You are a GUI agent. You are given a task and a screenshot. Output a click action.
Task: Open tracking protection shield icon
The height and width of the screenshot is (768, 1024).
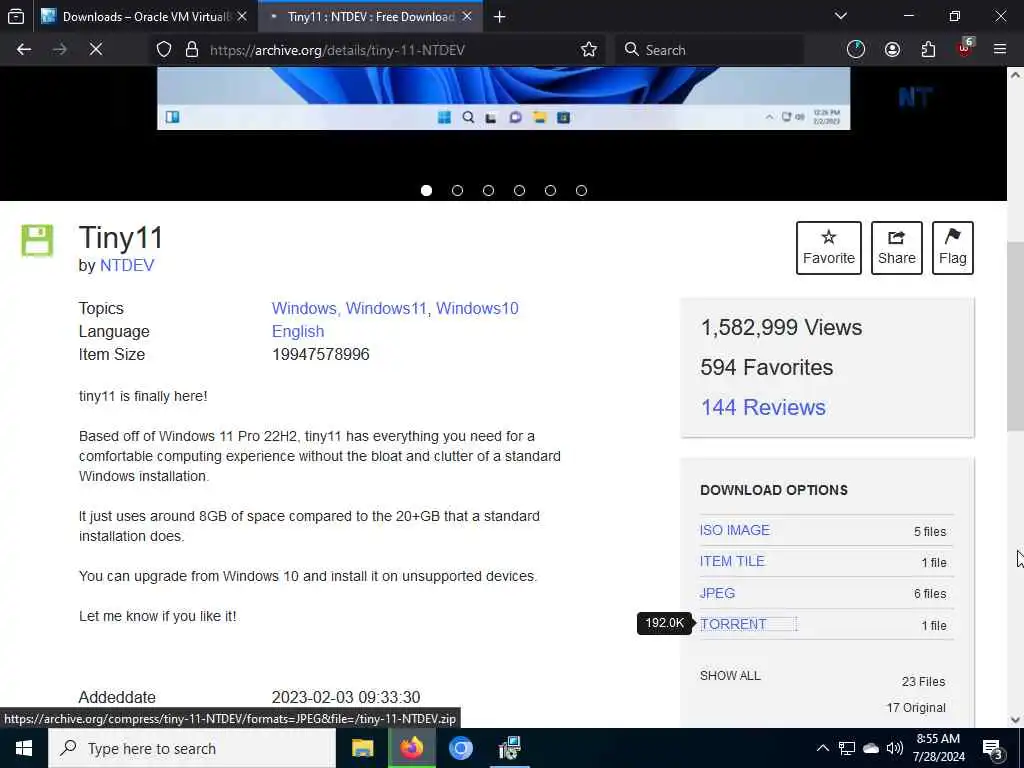[x=164, y=50]
